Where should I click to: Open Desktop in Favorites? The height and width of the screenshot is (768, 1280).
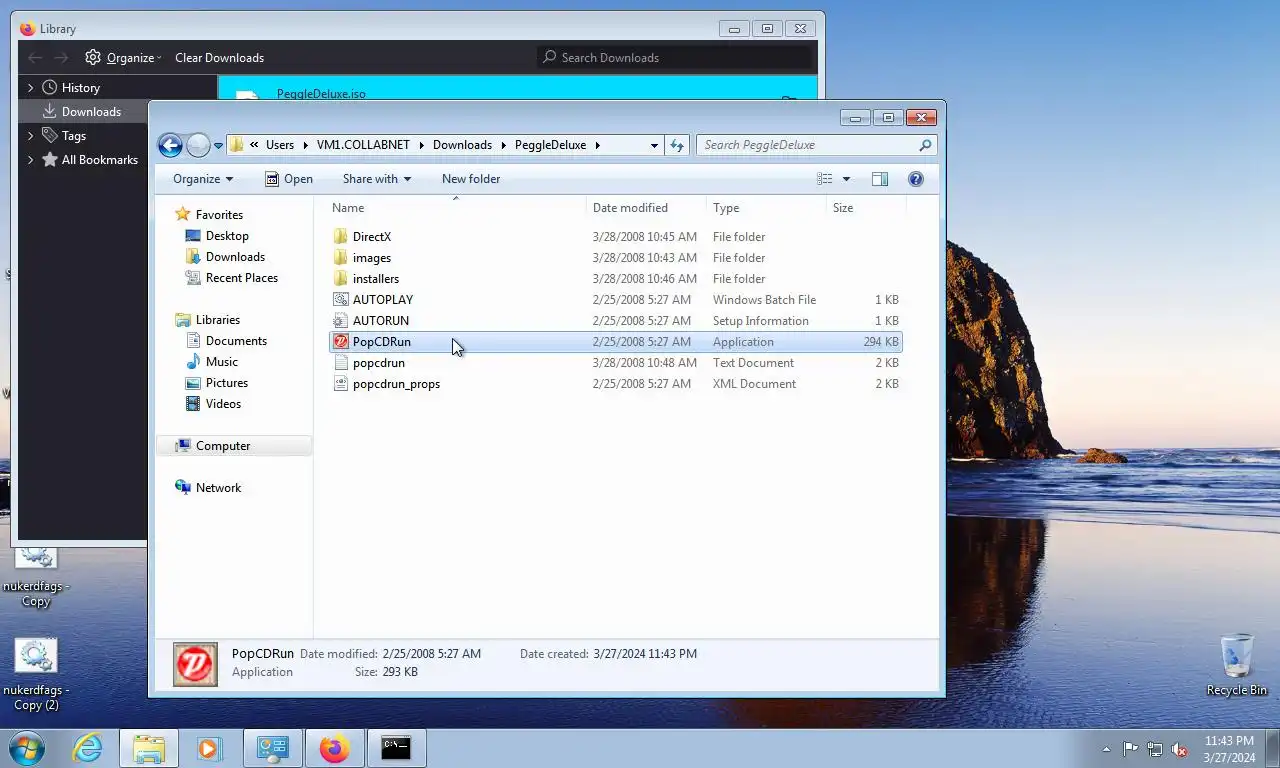click(227, 236)
